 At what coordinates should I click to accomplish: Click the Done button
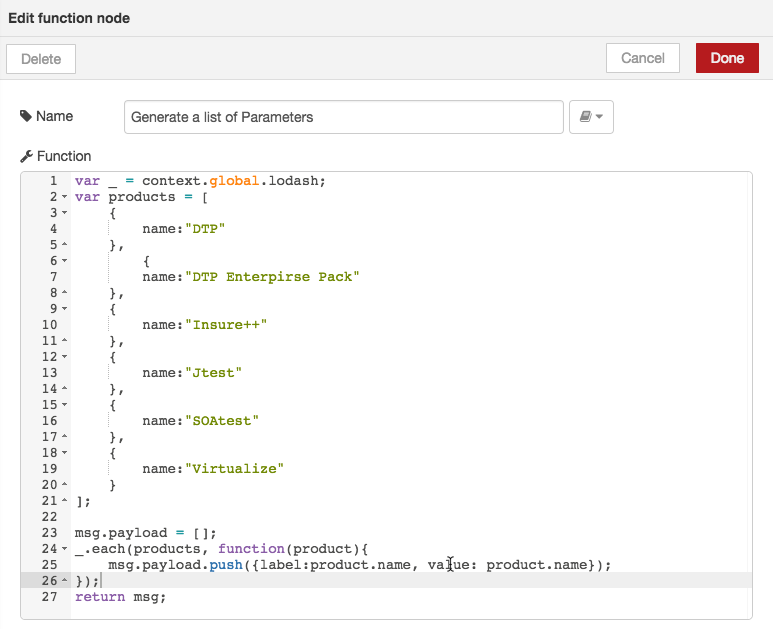point(727,58)
